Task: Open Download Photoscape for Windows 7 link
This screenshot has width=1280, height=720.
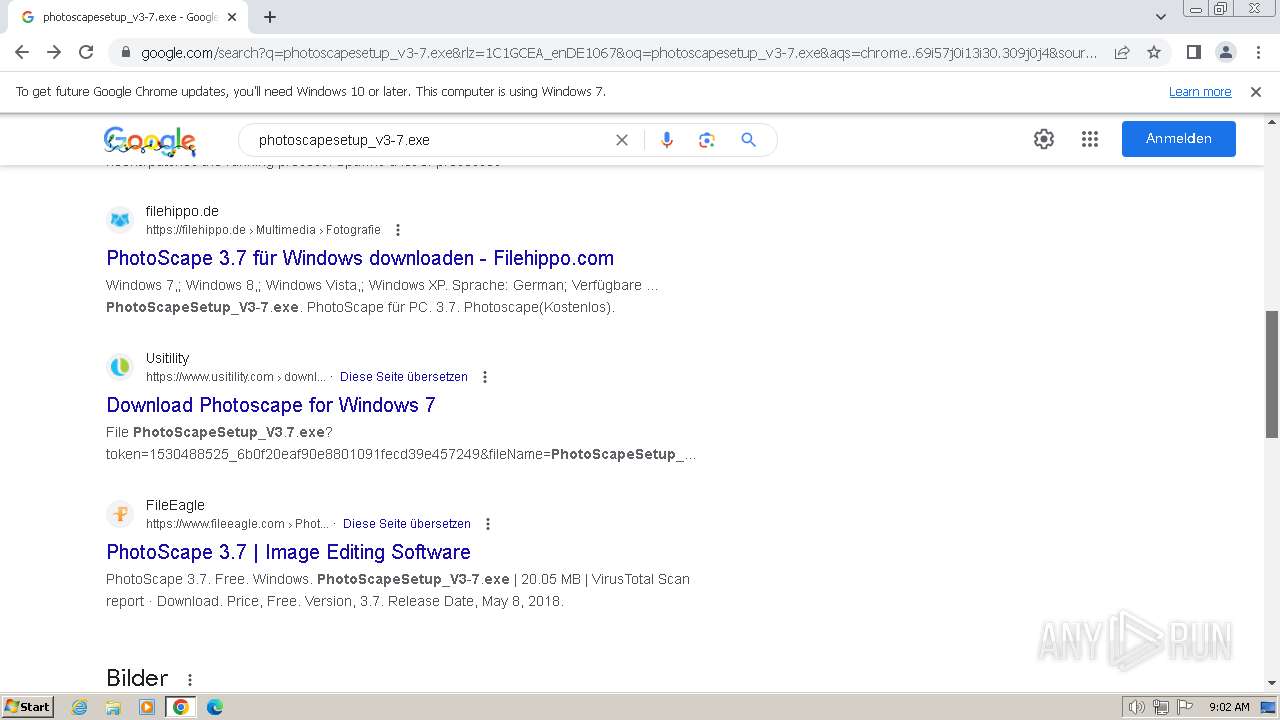Action: tap(271, 405)
